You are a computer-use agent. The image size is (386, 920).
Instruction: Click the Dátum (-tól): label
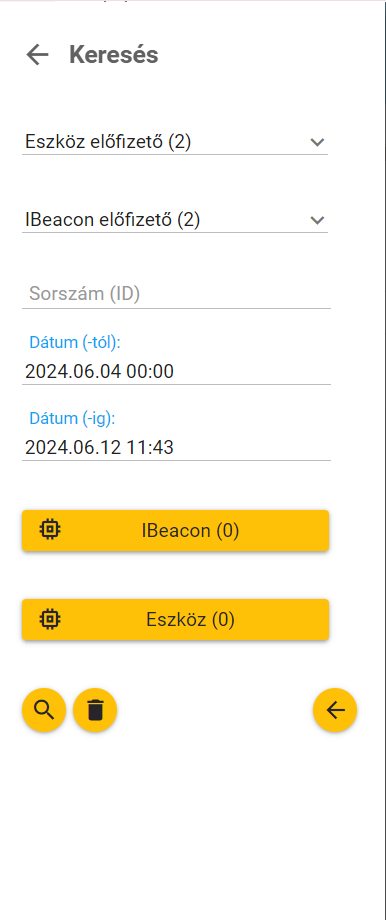(x=75, y=343)
